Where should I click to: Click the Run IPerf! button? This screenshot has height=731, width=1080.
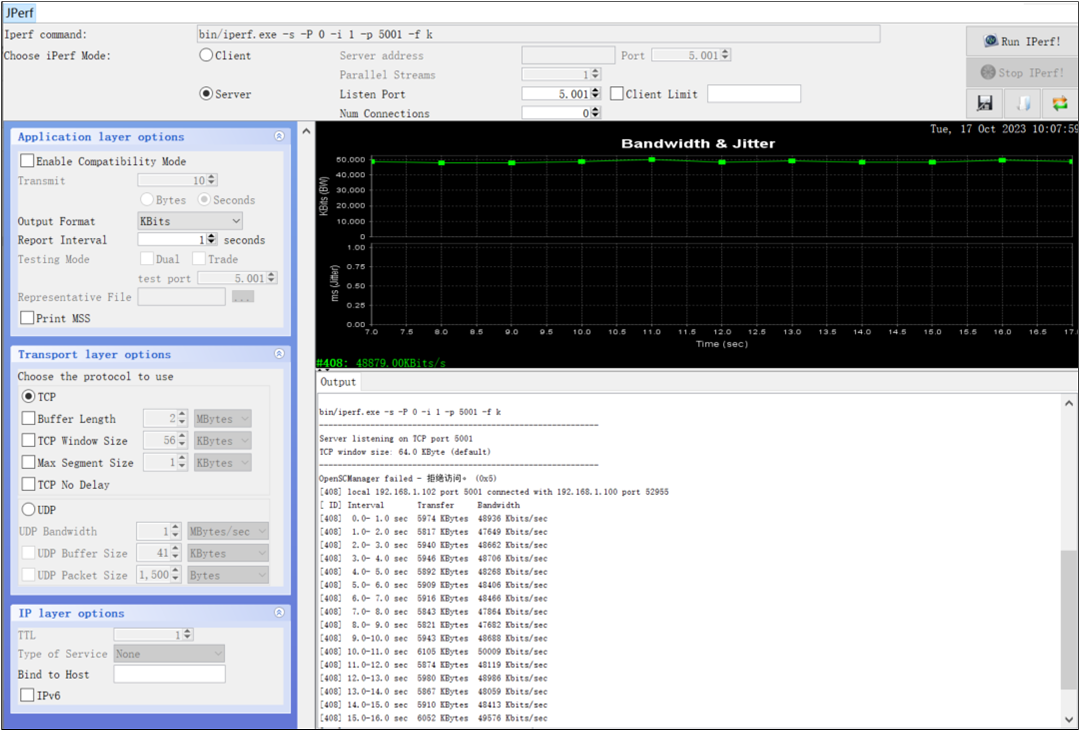[1021, 40]
